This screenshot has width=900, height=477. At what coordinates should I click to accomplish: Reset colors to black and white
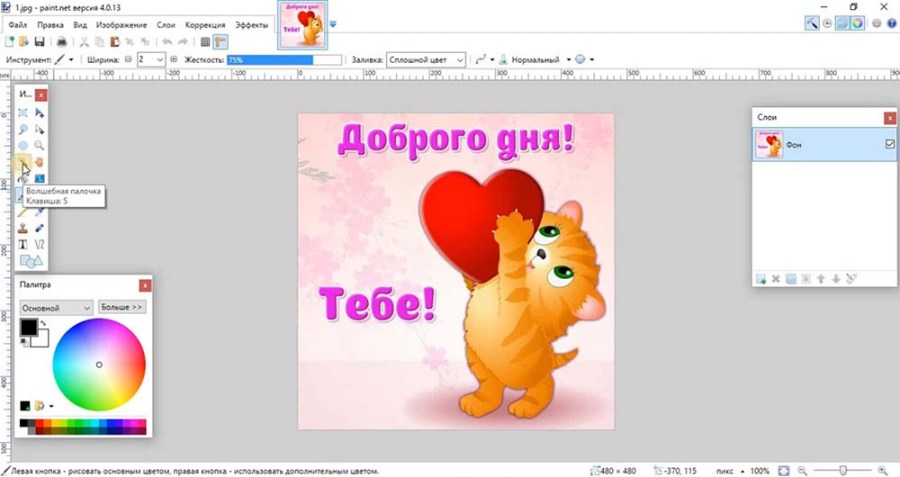click(24, 342)
